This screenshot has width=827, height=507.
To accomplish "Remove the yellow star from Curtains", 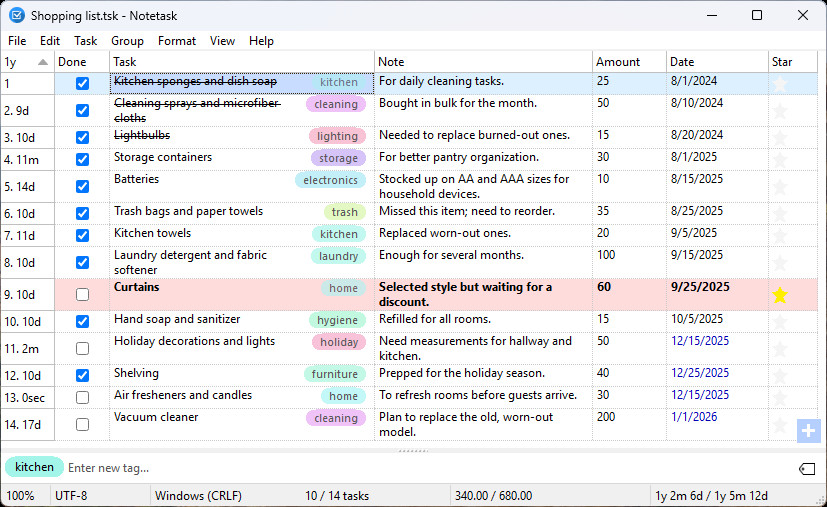I will point(780,295).
